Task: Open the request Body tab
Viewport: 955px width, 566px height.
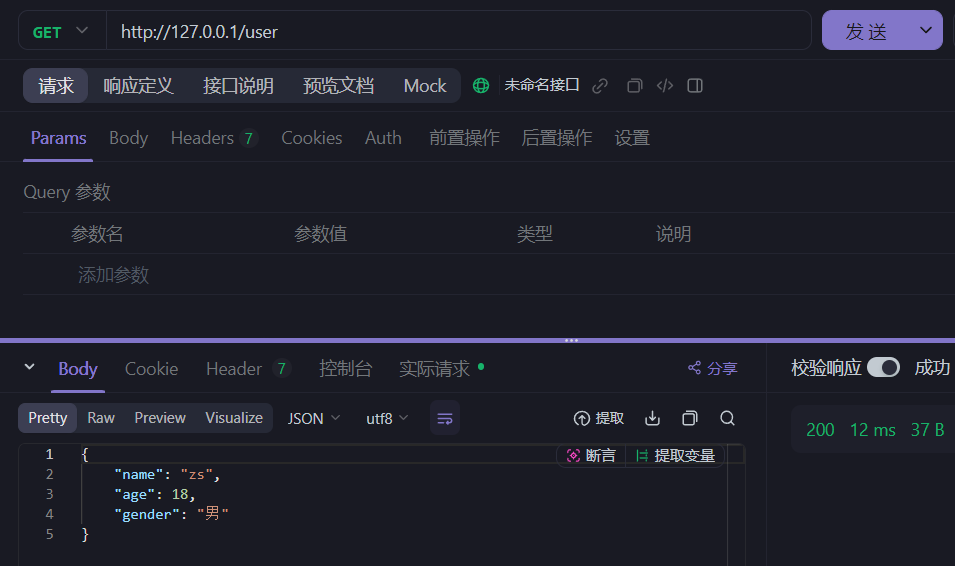Action: pyautogui.click(x=129, y=138)
